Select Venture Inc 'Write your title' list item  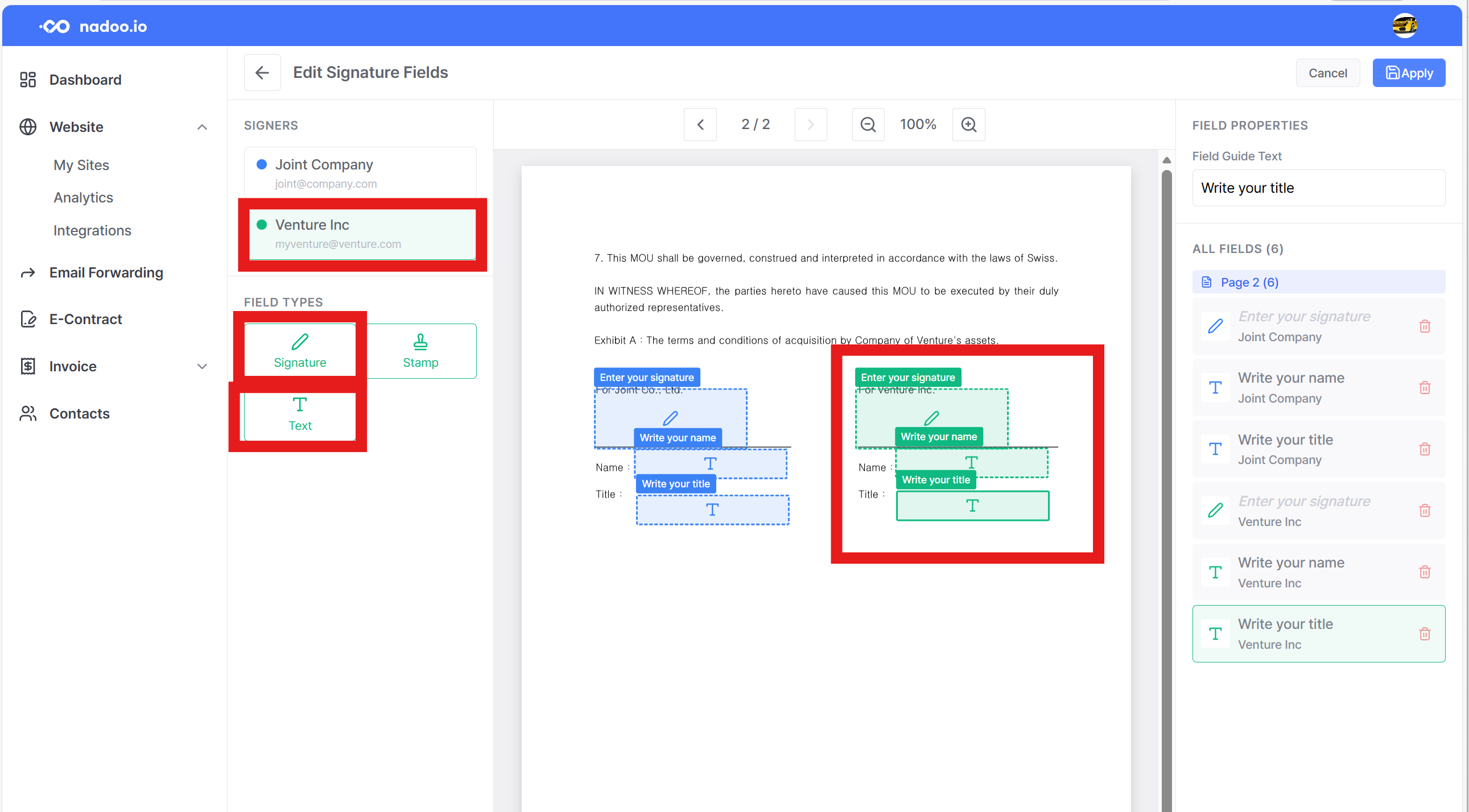pyautogui.click(x=1318, y=634)
